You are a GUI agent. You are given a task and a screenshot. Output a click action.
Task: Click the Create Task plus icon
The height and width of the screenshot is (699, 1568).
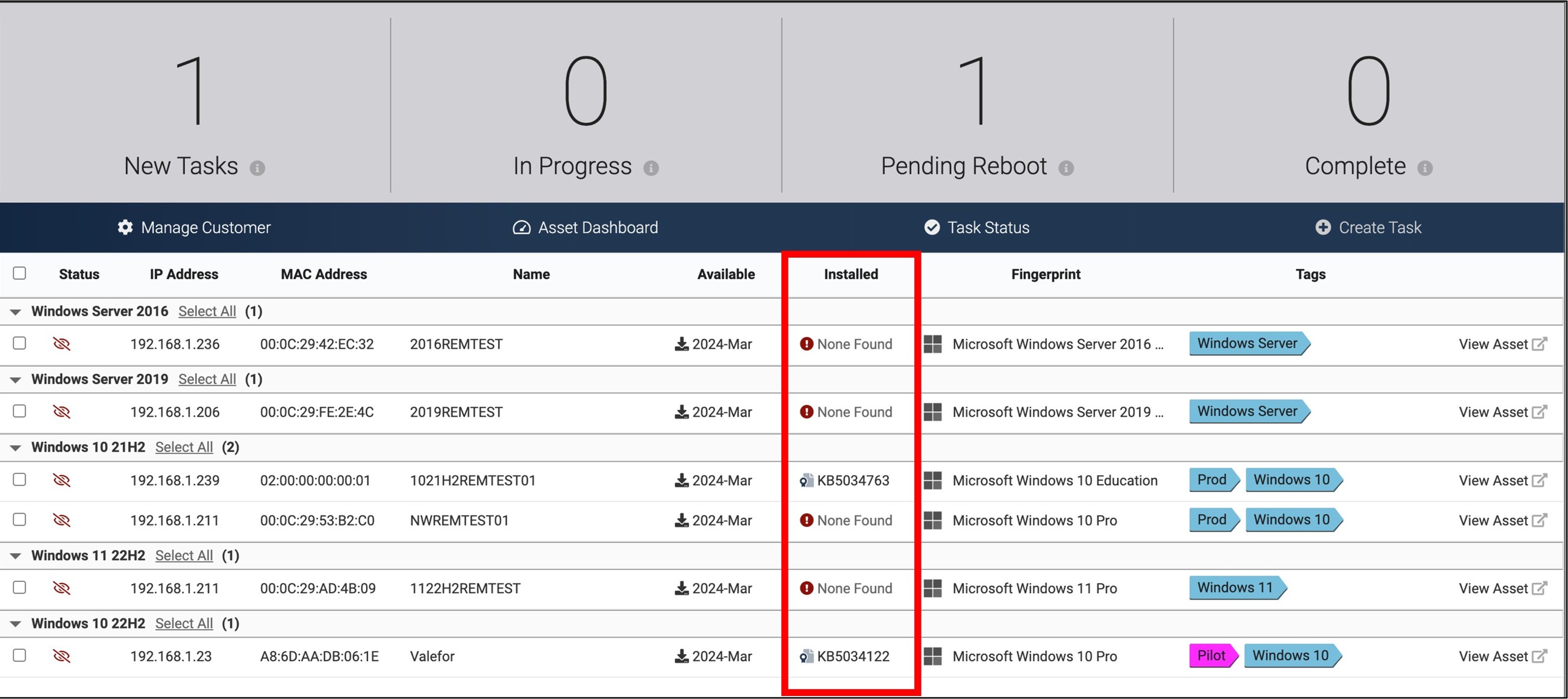point(1322,227)
